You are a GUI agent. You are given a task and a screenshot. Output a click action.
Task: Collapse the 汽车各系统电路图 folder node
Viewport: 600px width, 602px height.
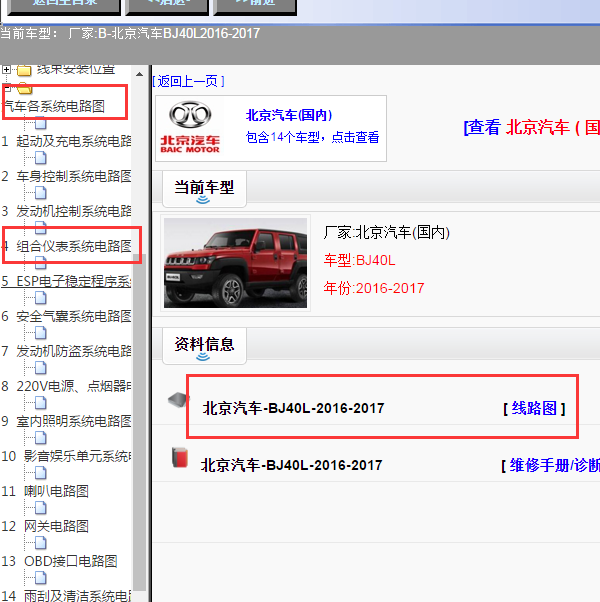point(6,89)
